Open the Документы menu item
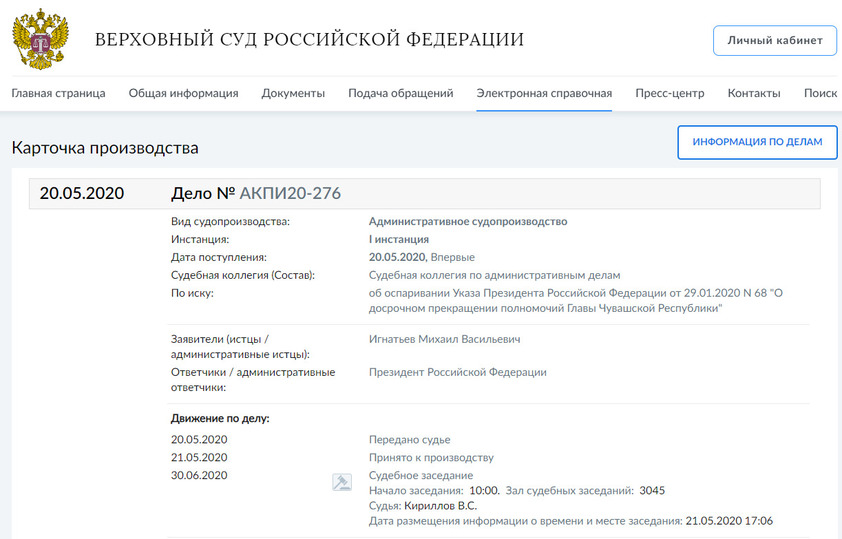This screenshot has width=842, height=539. pos(293,93)
